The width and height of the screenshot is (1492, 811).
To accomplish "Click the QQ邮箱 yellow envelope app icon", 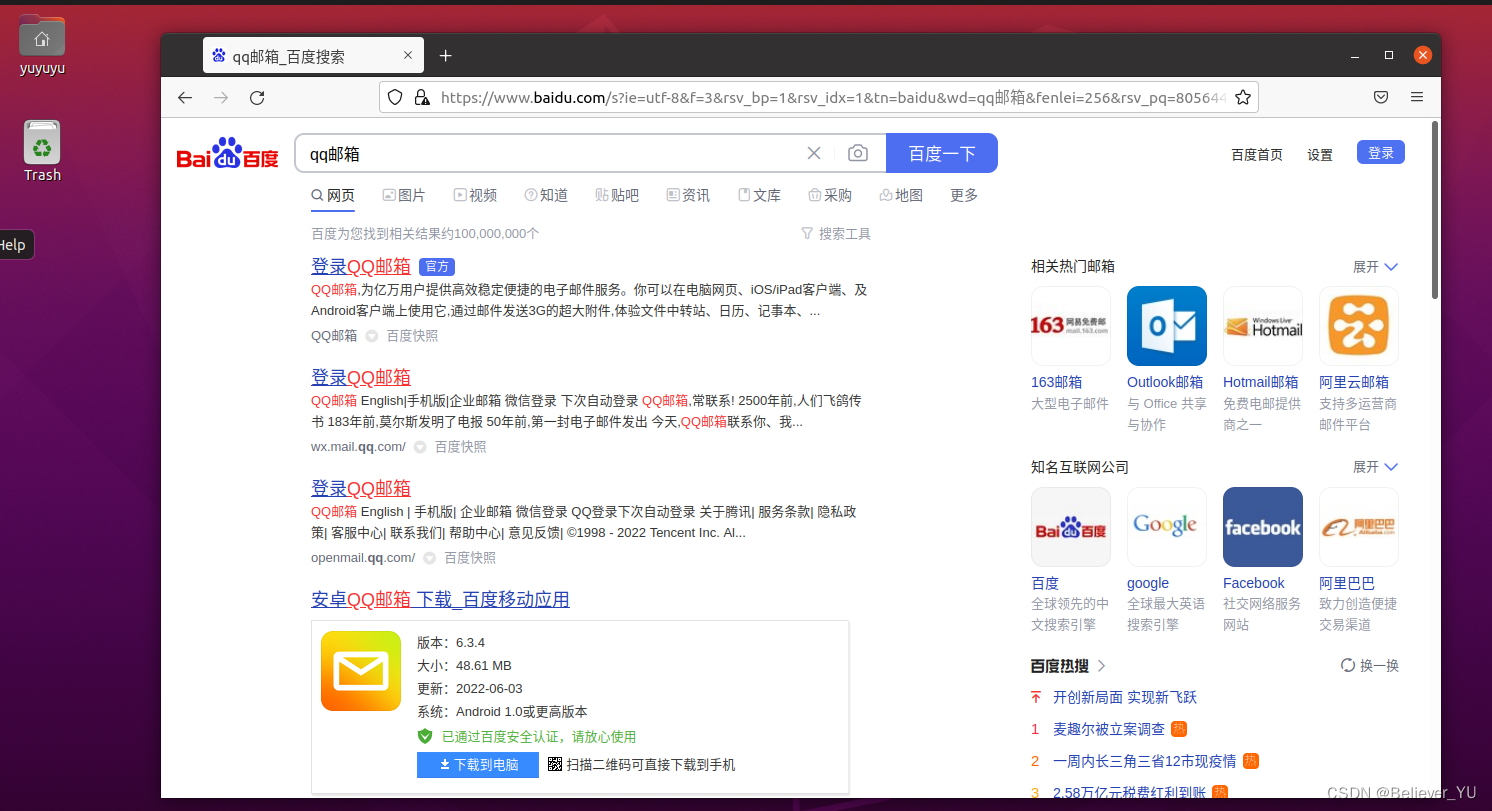I will coord(361,671).
